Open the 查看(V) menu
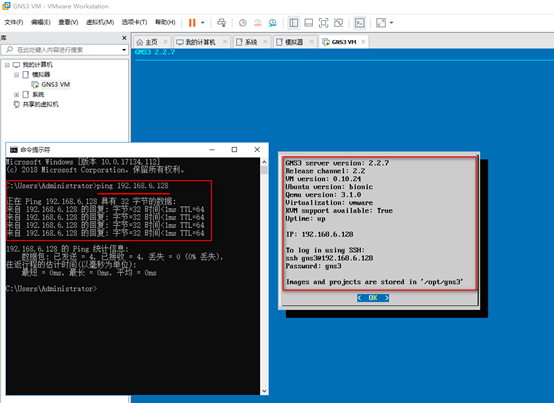The image size is (554, 403). coord(68,22)
